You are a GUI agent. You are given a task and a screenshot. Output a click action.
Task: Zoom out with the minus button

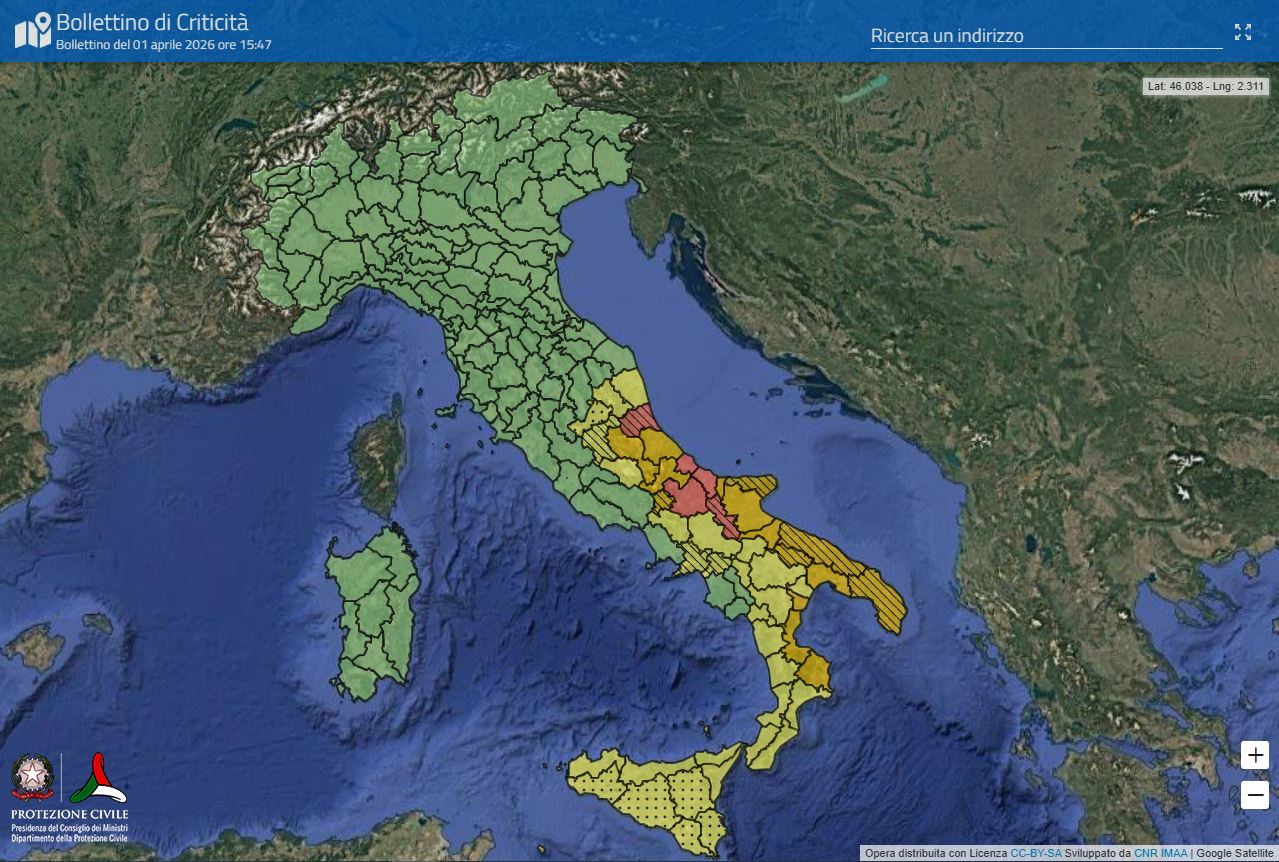(x=1255, y=795)
